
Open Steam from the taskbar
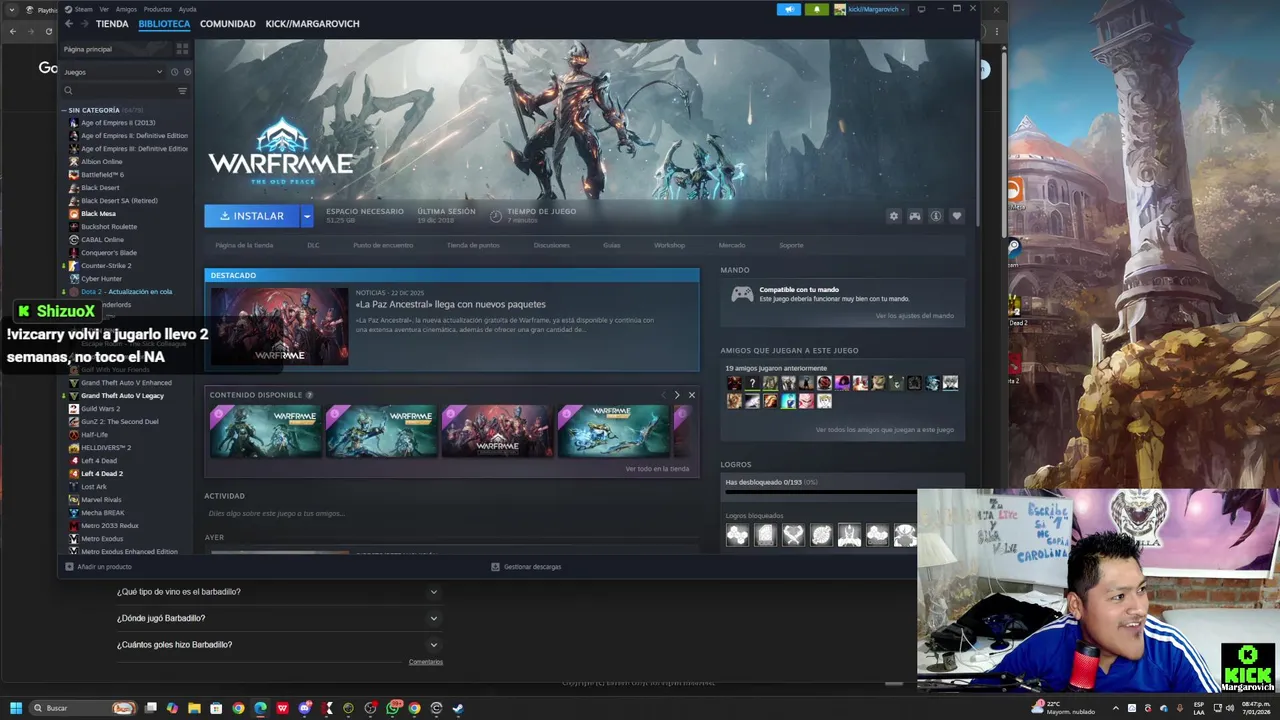458,708
